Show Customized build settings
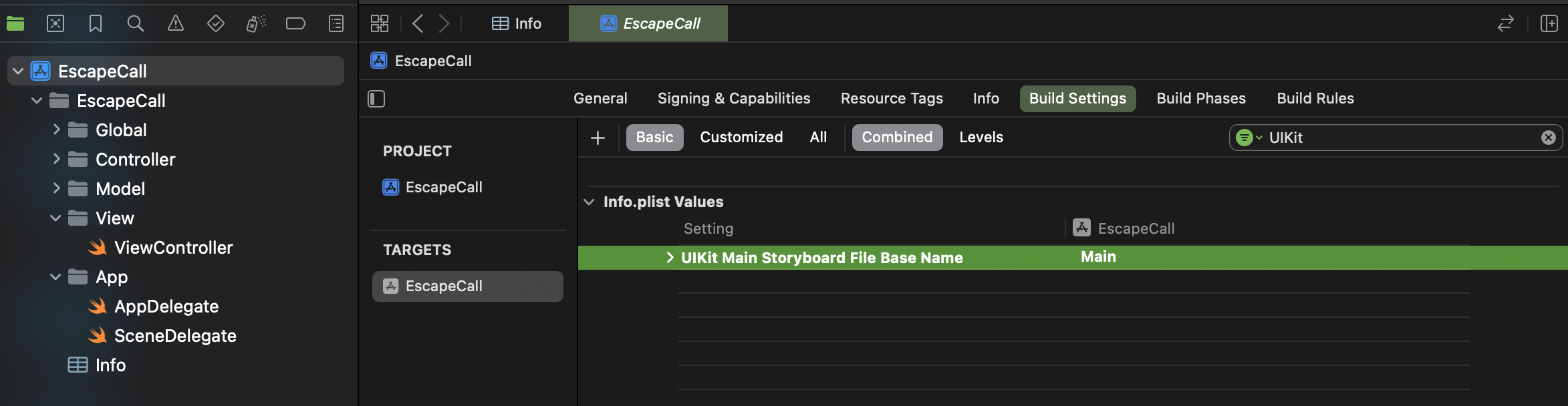1568x406 pixels. point(741,138)
